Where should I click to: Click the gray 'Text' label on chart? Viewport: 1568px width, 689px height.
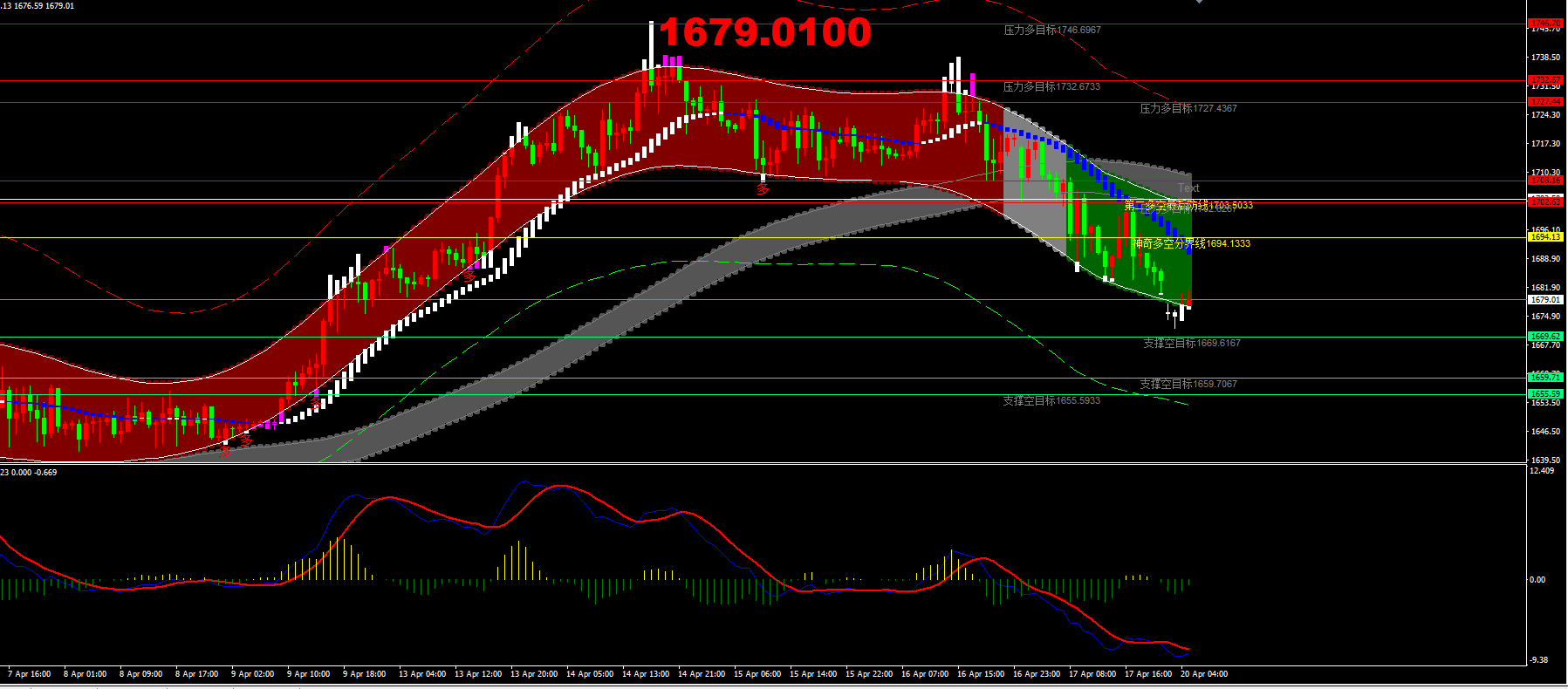[x=1188, y=188]
